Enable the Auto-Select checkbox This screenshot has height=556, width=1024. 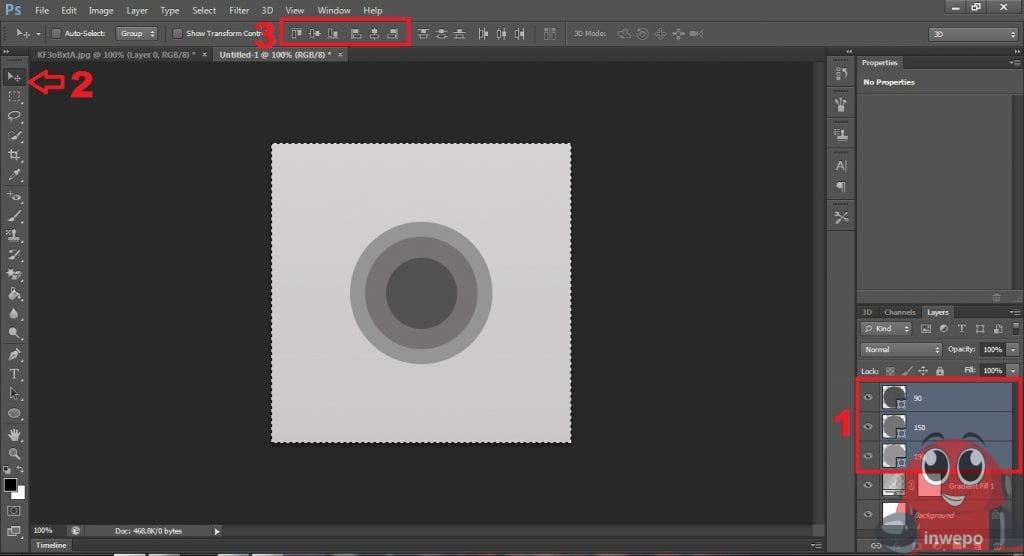56,33
